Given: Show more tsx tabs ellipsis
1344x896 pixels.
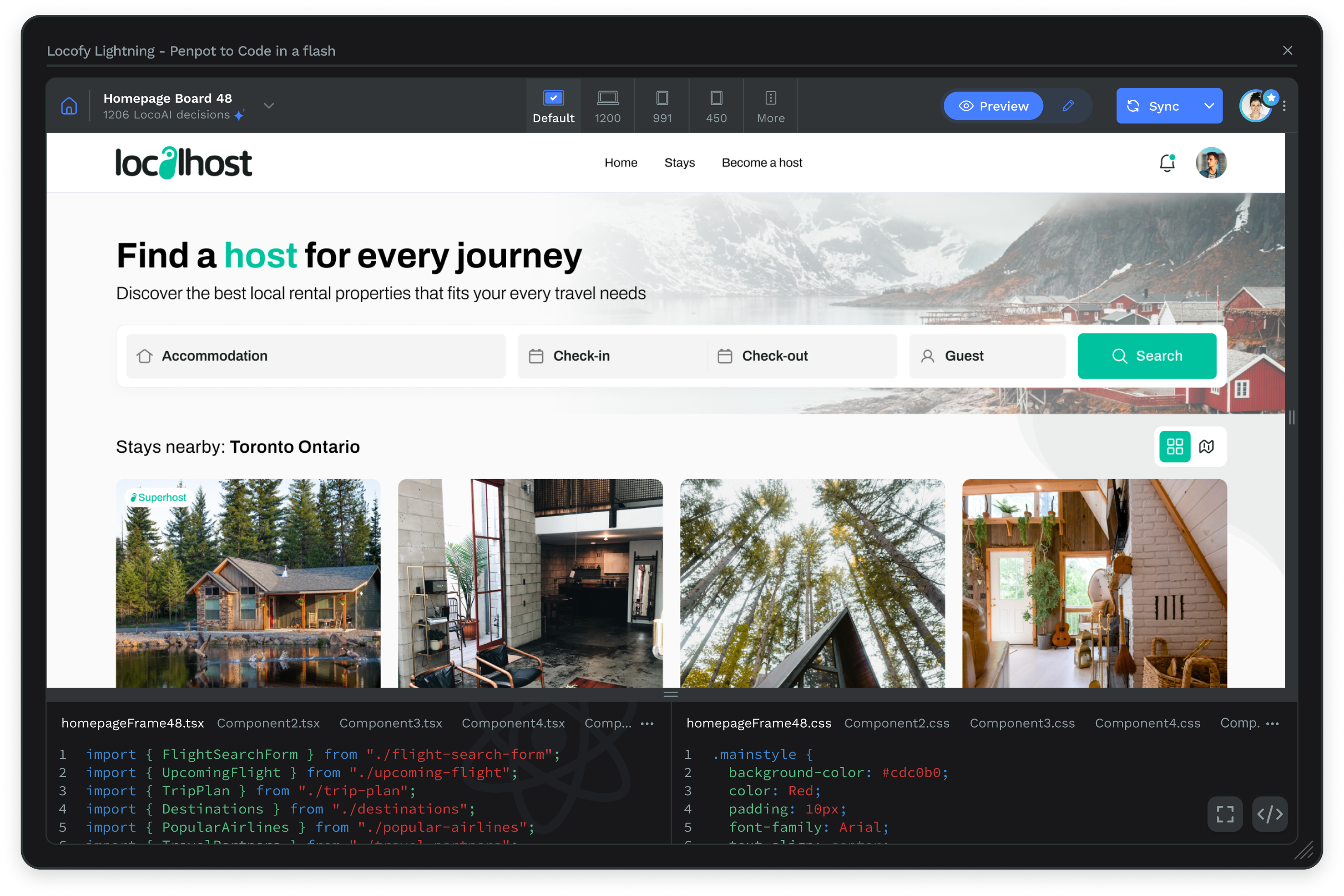Looking at the screenshot, I should pyautogui.click(x=647, y=724).
